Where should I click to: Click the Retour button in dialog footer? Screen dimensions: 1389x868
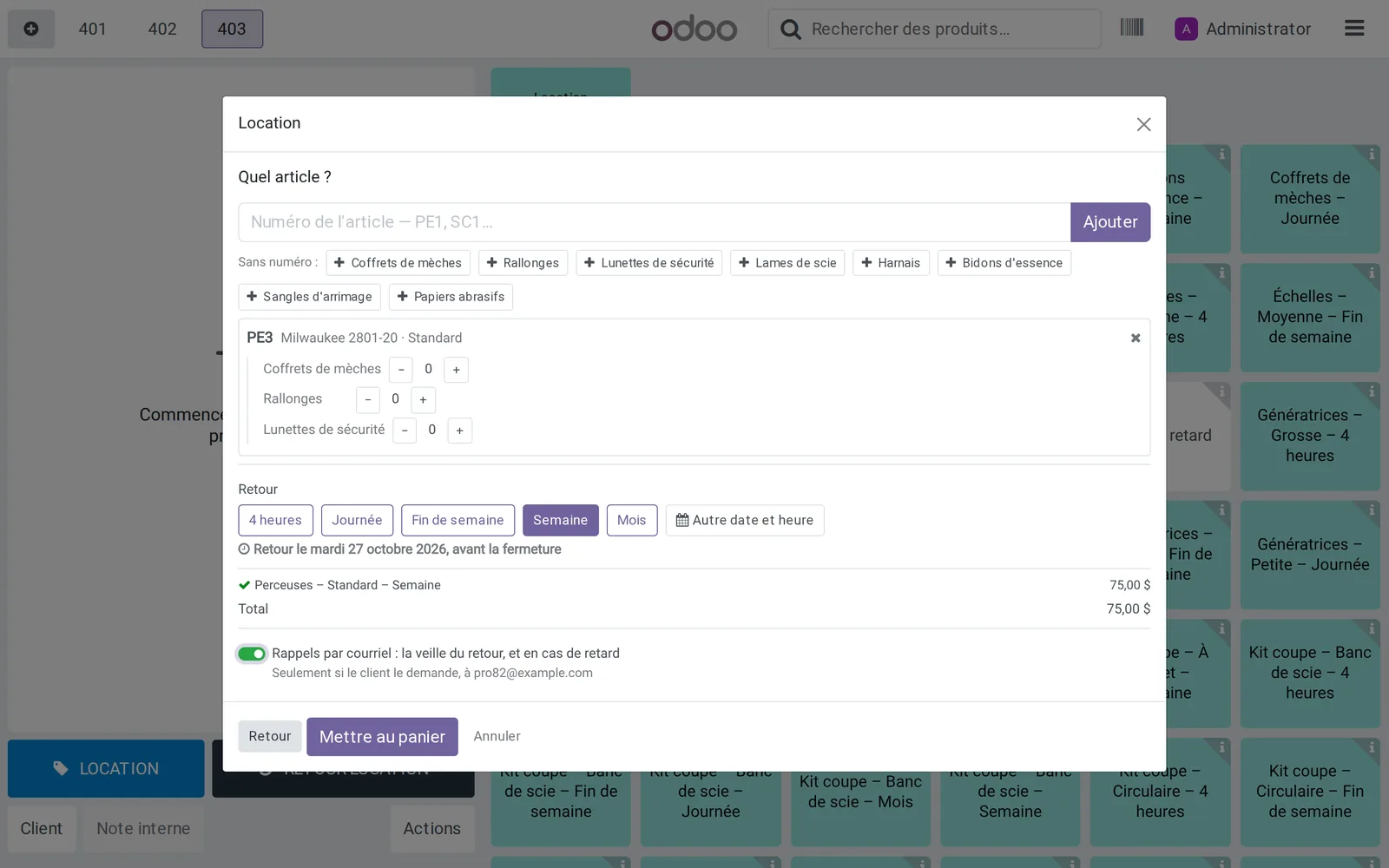coord(270,736)
